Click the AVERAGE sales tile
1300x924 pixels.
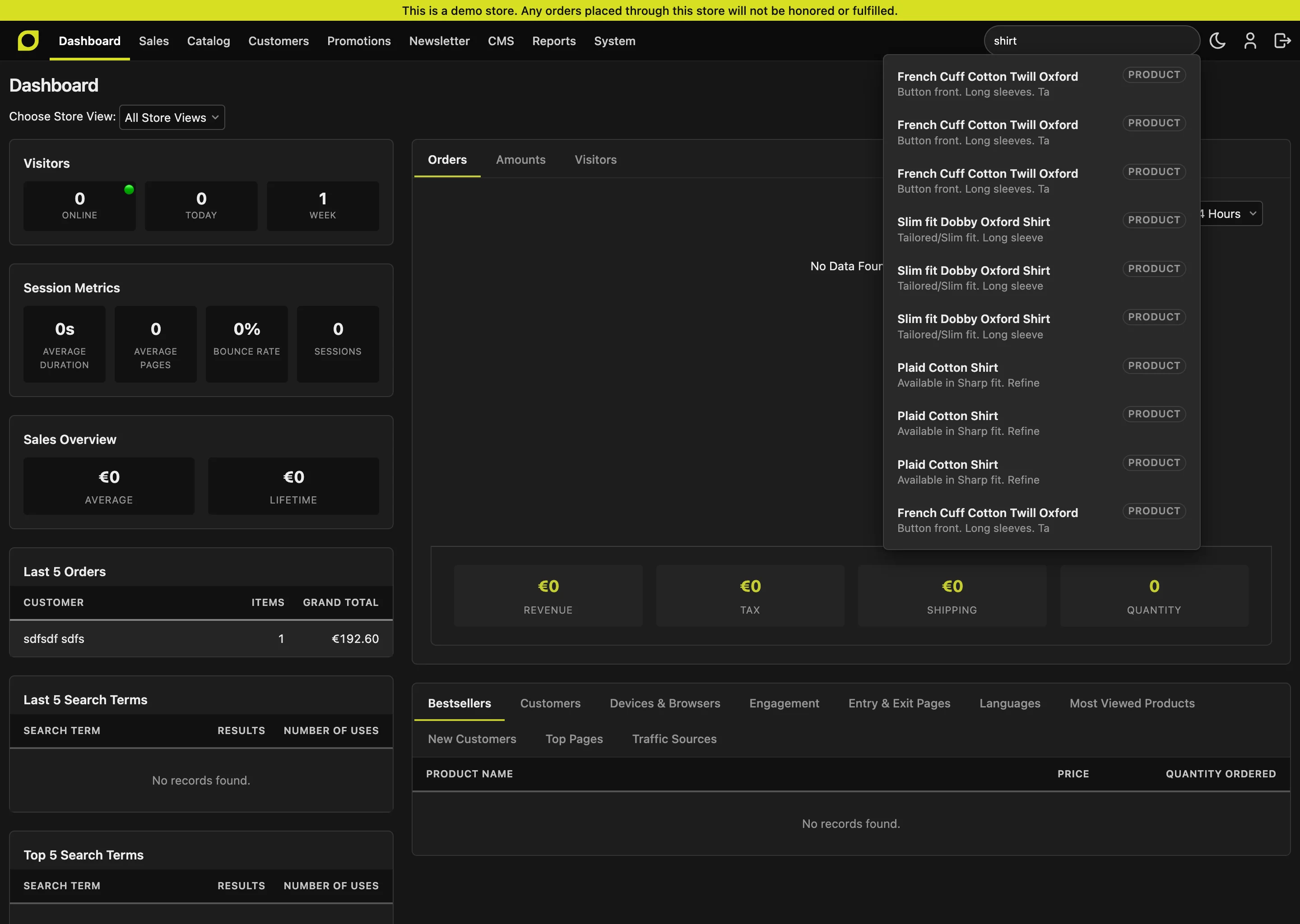coord(109,486)
